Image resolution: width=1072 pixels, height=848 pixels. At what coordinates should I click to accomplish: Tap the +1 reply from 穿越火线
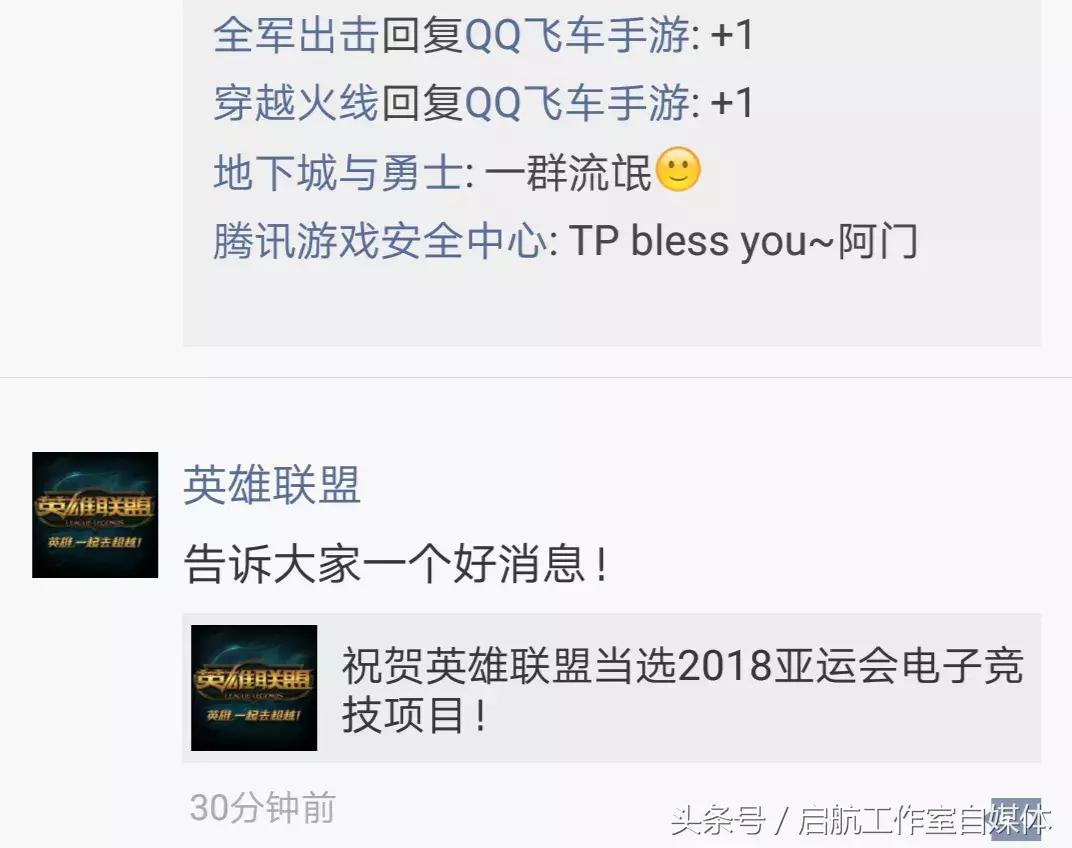[732, 103]
